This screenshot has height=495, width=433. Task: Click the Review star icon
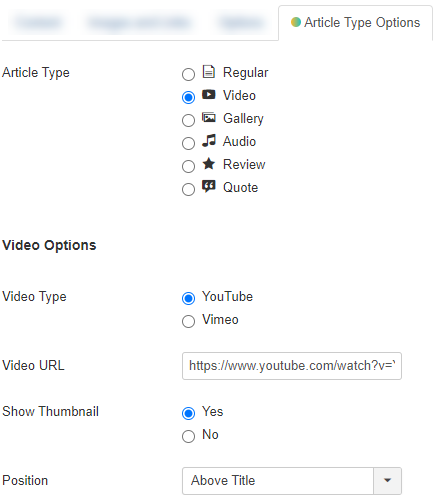[x=209, y=164]
